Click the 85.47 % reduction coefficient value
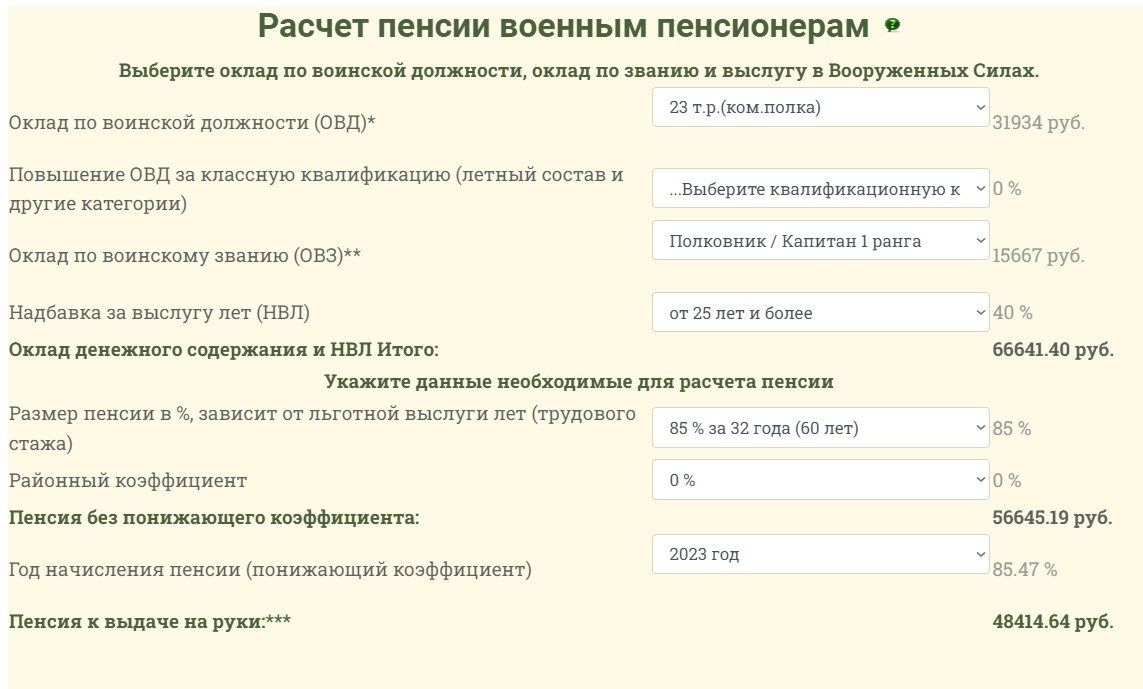1143x689 pixels. 1024,570
